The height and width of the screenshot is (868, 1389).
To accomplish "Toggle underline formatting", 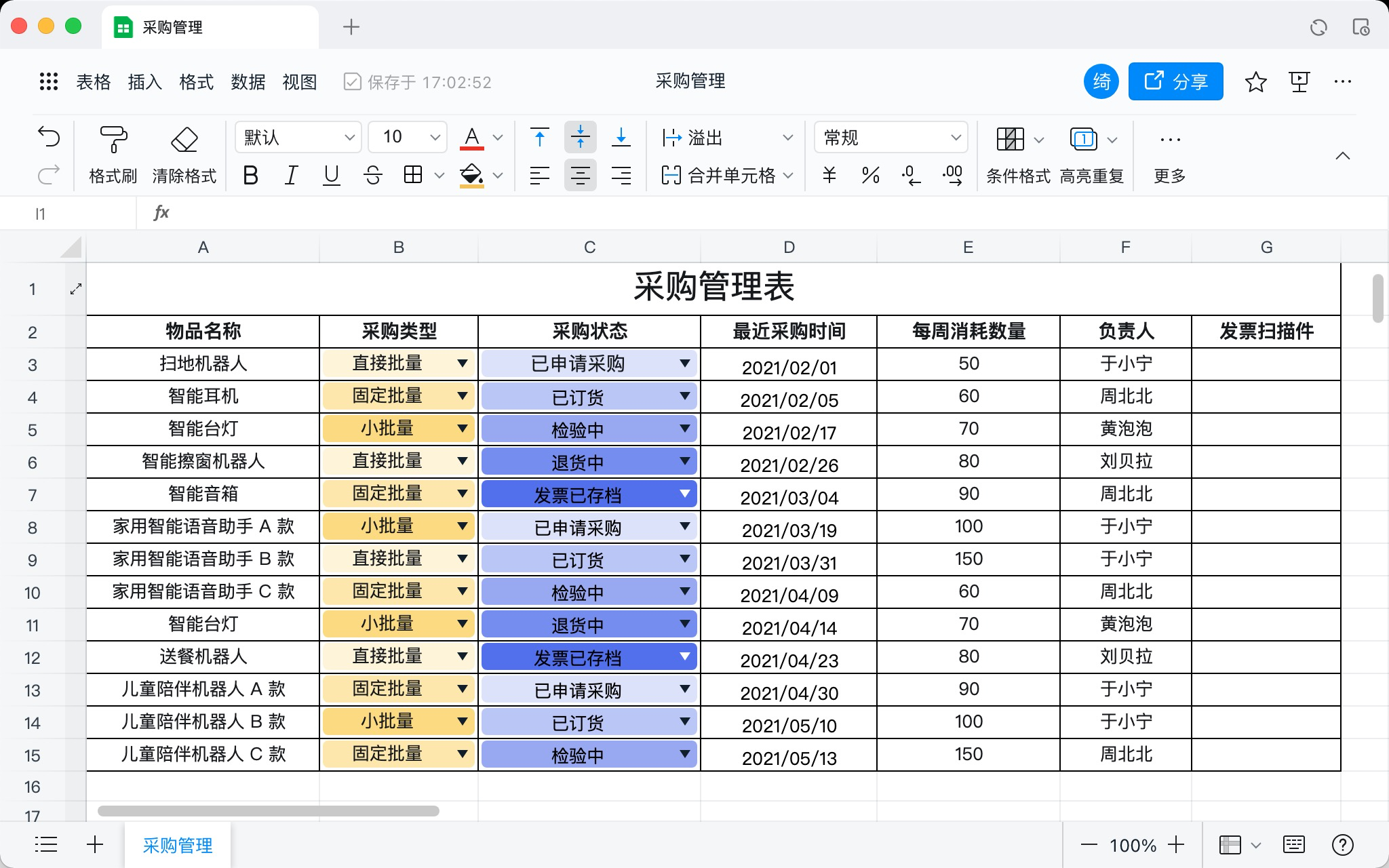I will (x=332, y=176).
